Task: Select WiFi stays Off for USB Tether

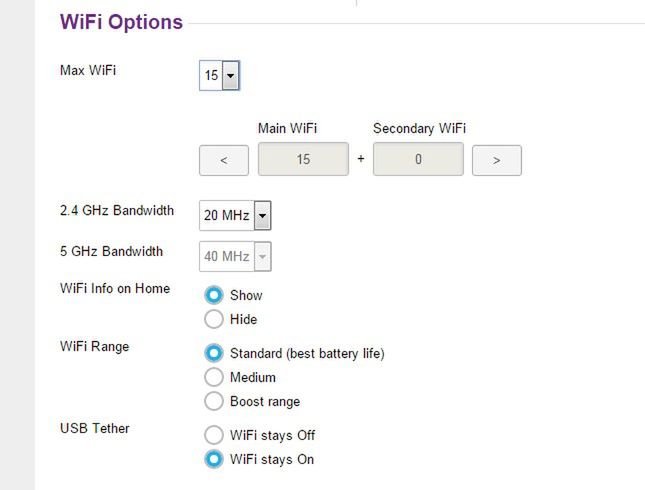Action: (214, 435)
